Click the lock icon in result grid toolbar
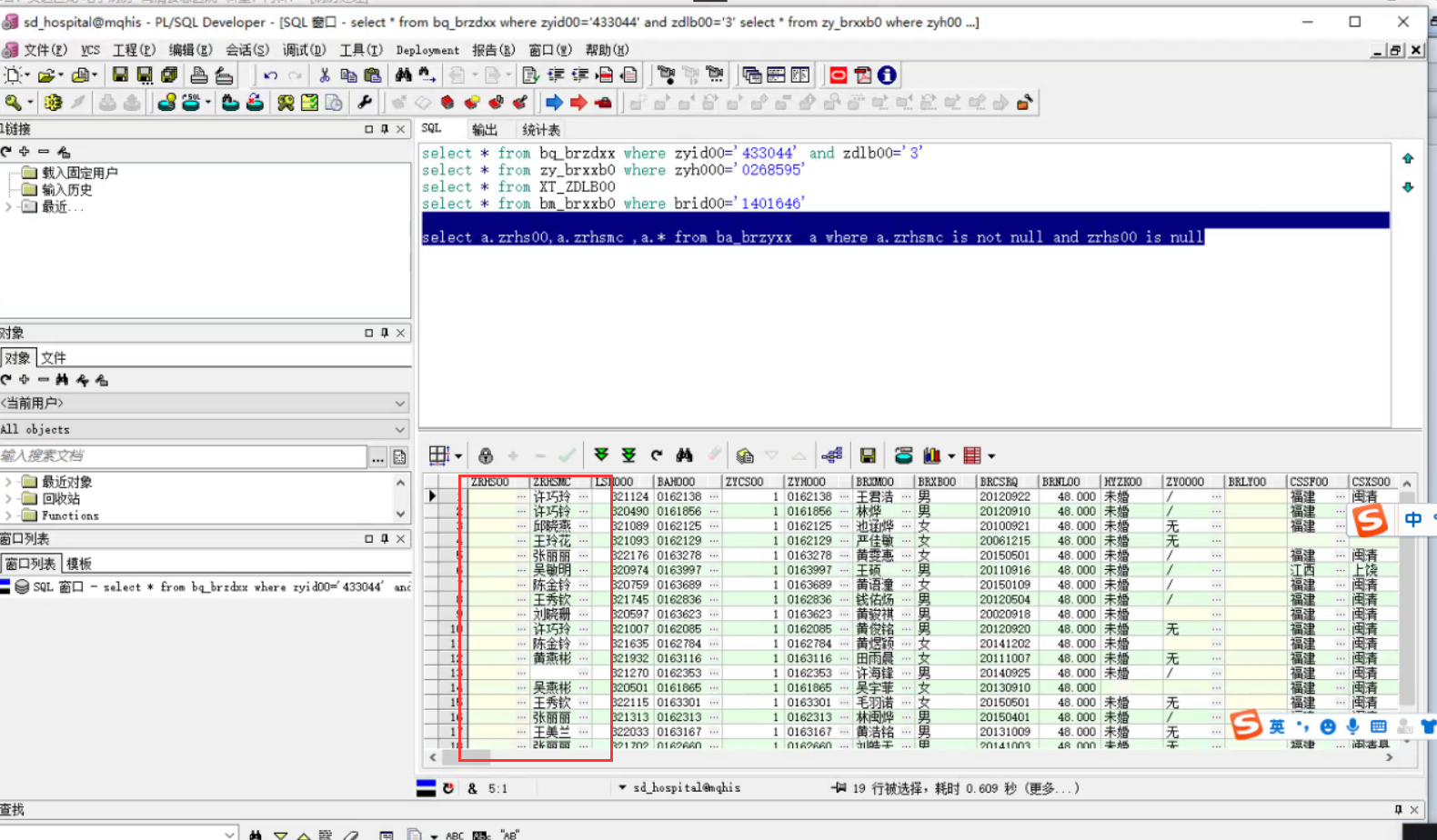The height and width of the screenshot is (840, 1437). coord(486,455)
